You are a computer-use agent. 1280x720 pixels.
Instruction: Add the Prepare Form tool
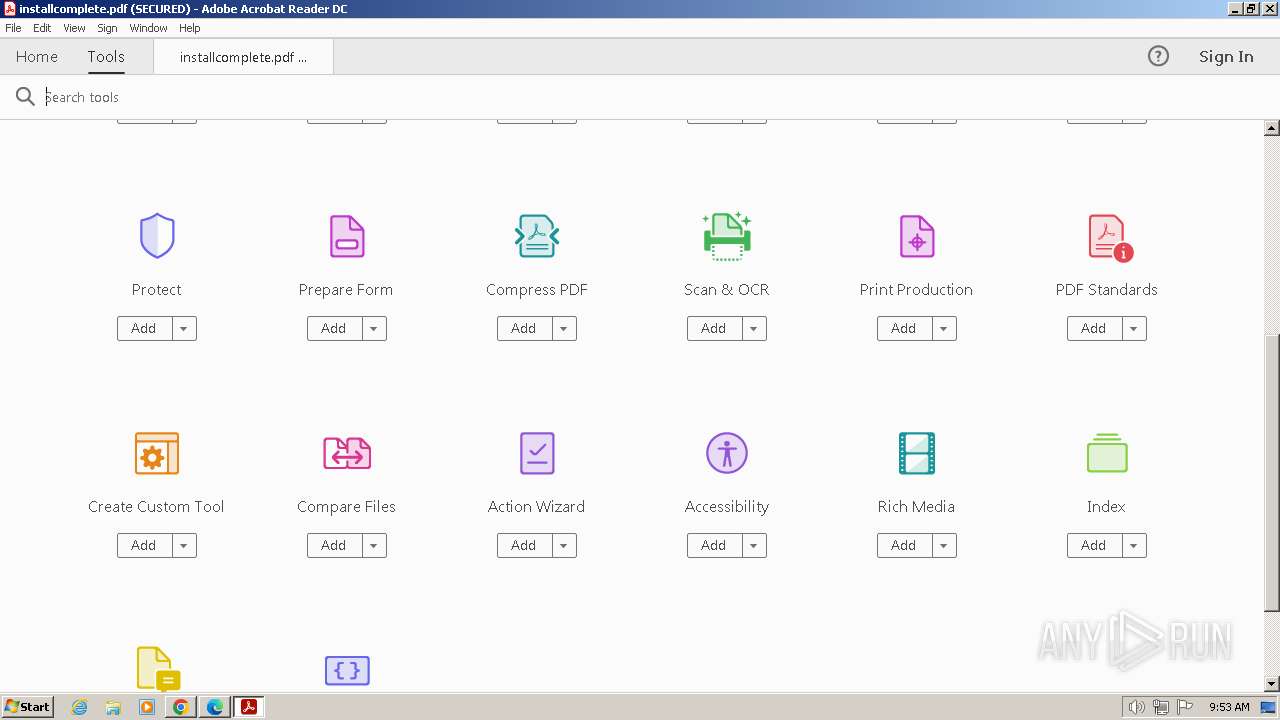click(x=334, y=328)
